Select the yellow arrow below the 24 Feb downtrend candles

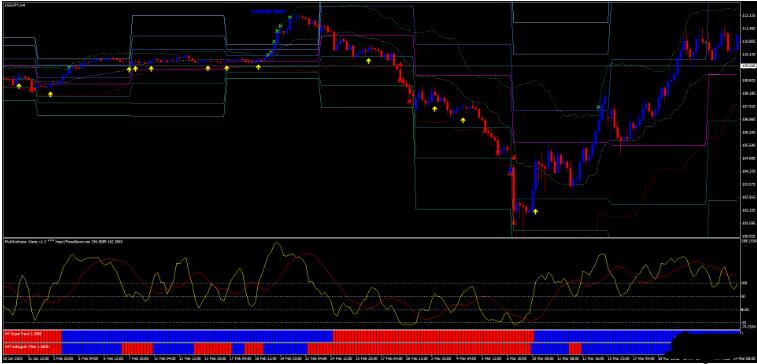(x=369, y=61)
